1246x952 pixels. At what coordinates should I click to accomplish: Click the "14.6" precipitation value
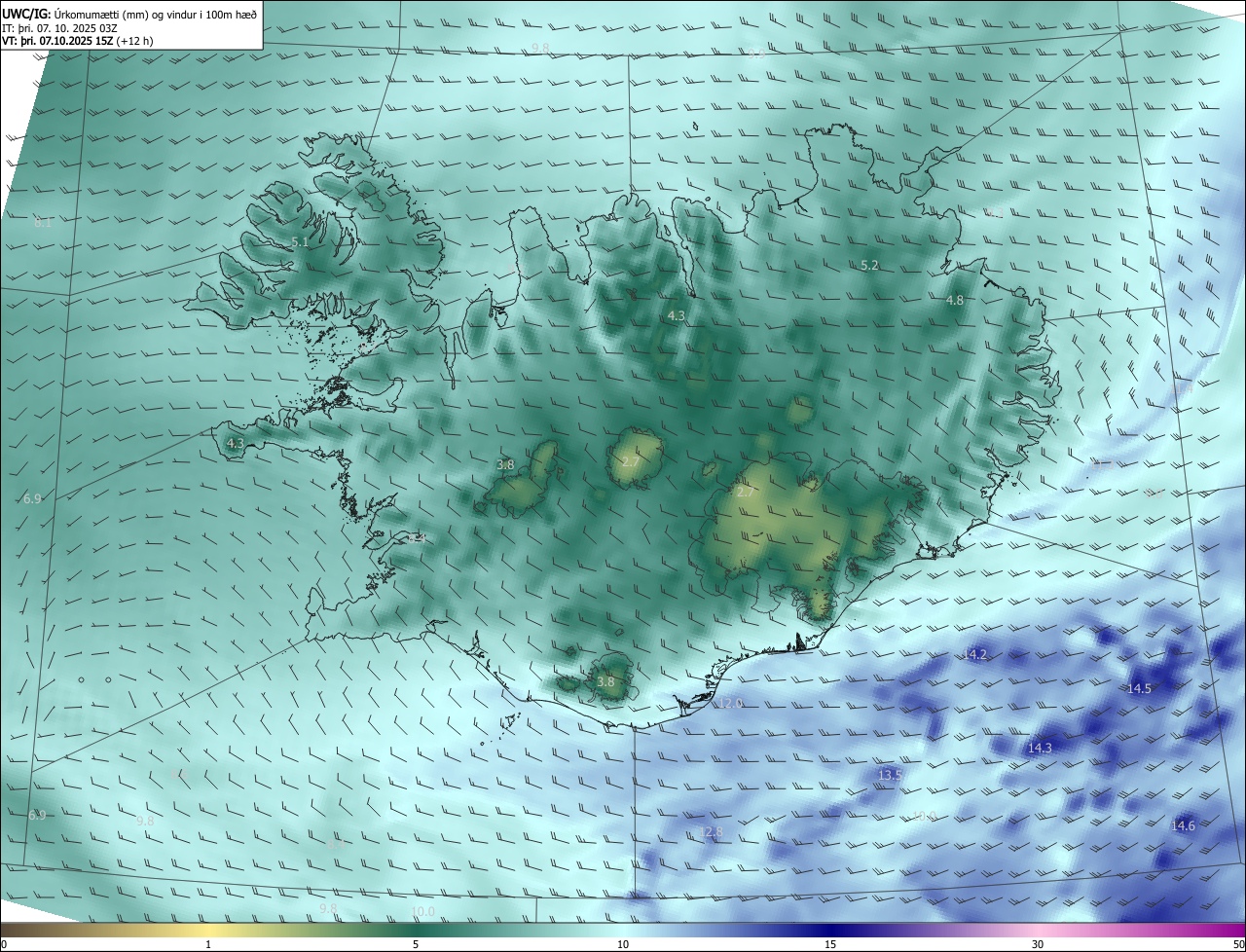(1183, 826)
